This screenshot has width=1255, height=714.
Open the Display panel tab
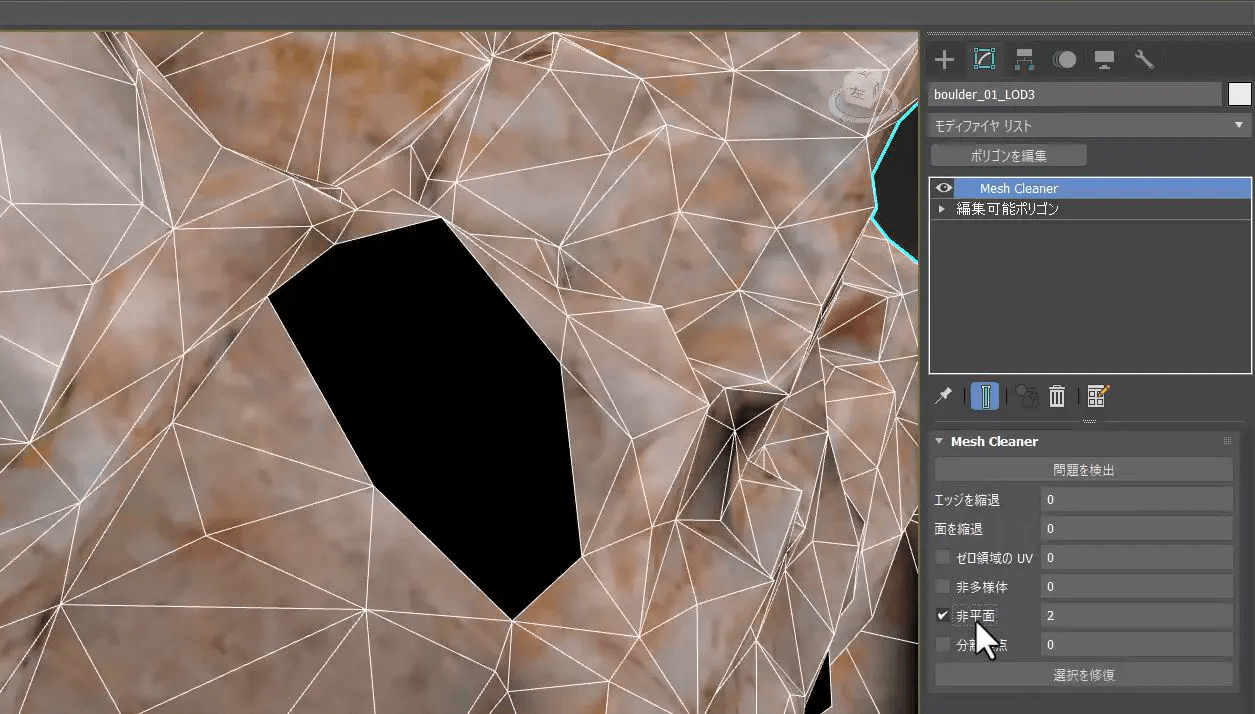[1104, 60]
